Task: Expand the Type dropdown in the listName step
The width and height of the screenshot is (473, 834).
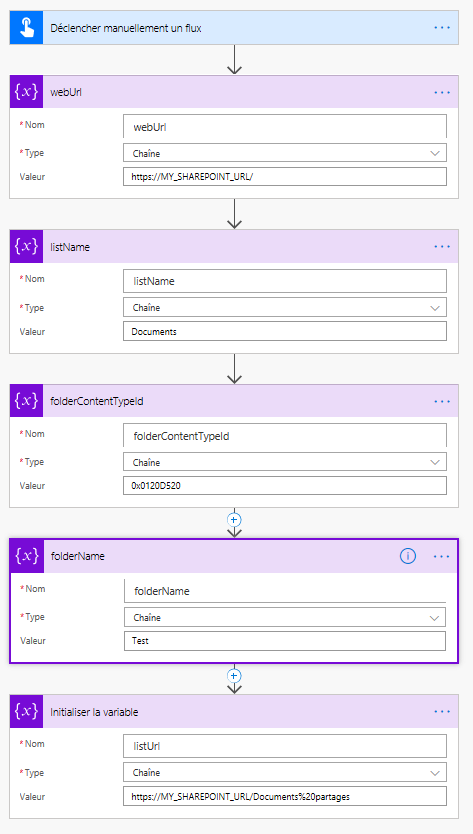Action: click(x=285, y=307)
